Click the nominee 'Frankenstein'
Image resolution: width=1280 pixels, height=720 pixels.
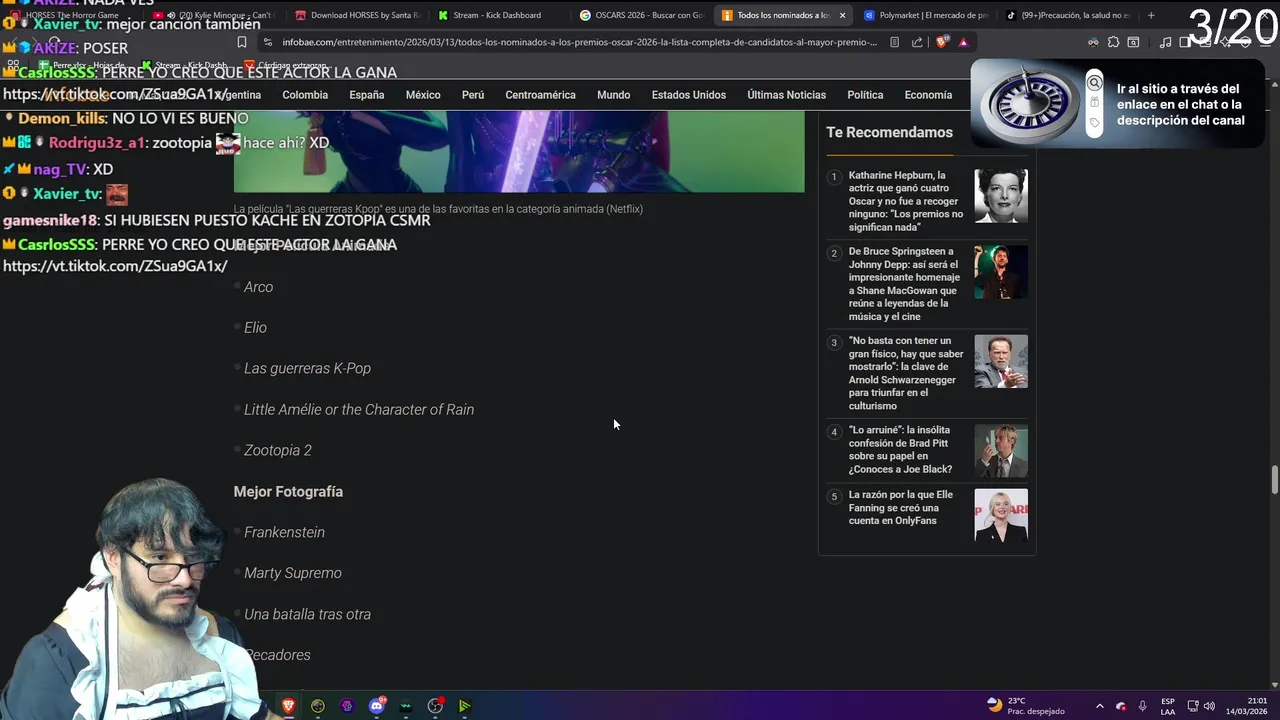point(284,533)
